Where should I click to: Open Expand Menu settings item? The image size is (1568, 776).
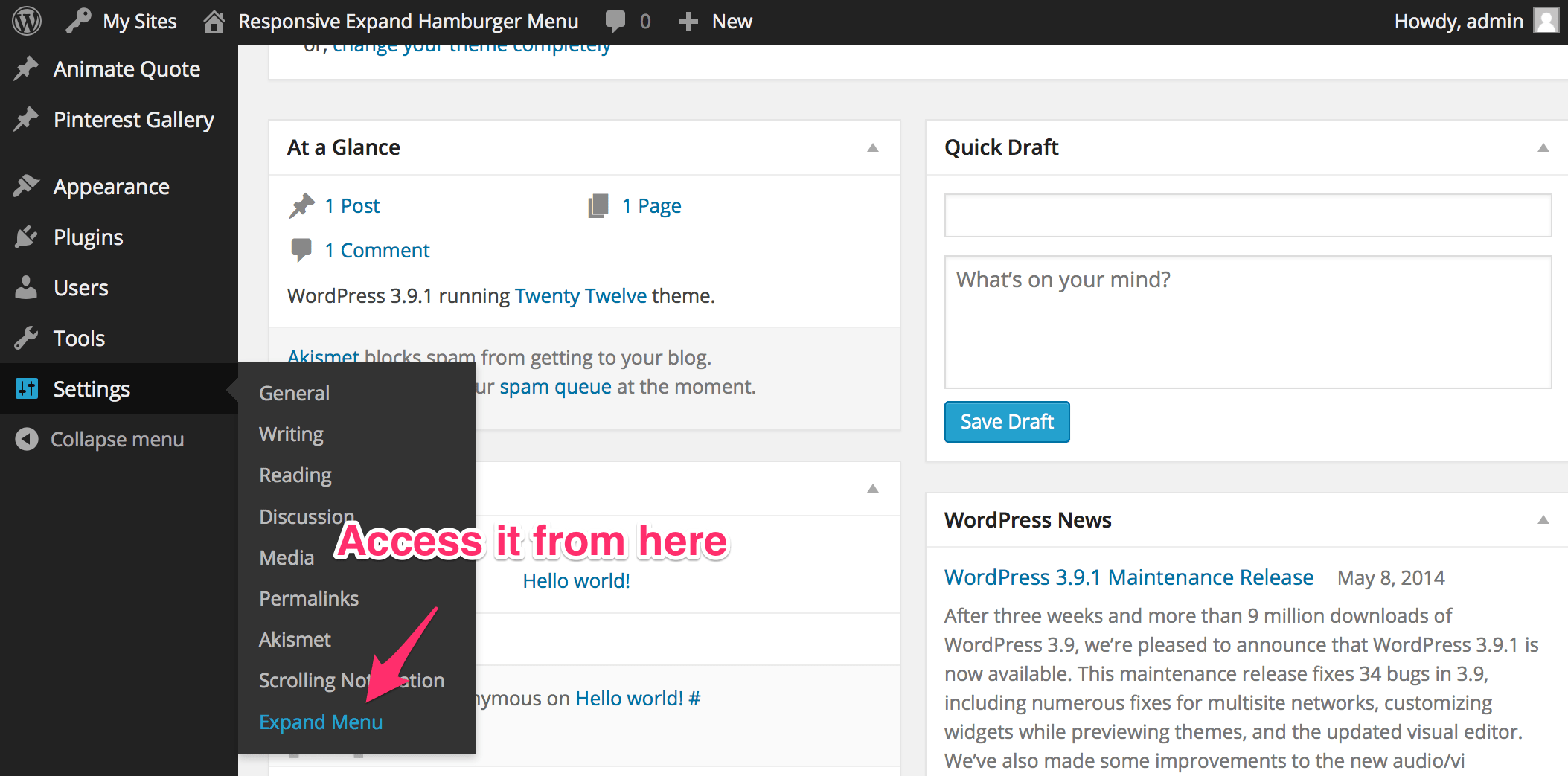(321, 722)
